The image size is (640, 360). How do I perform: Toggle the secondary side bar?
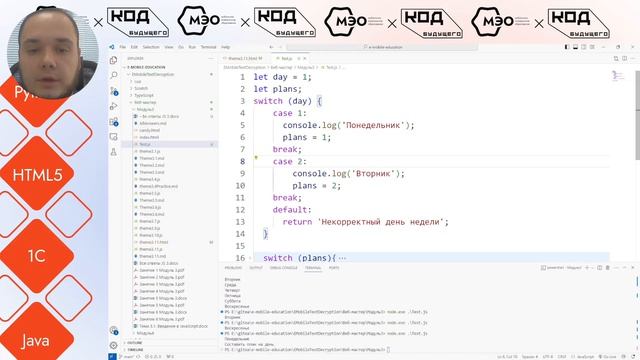point(584,47)
